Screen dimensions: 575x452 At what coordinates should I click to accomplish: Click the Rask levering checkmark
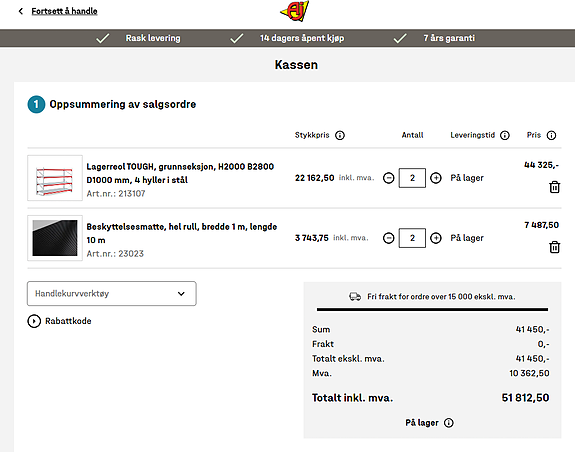coord(102,38)
